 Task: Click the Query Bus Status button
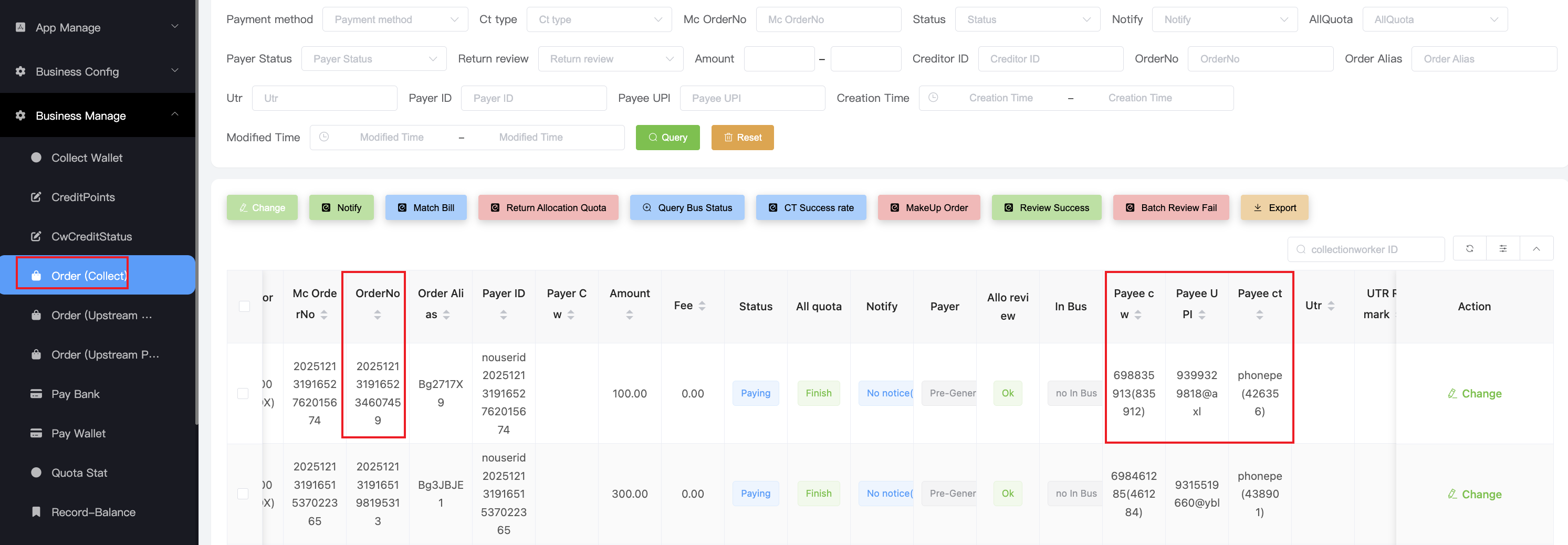click(687, 207)
